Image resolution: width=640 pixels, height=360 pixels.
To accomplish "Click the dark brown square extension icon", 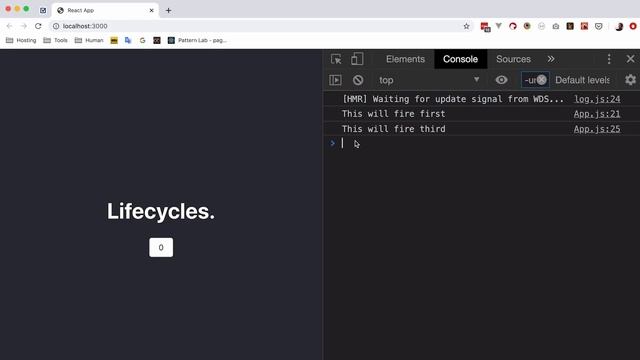I will click(x=570, y=26).
